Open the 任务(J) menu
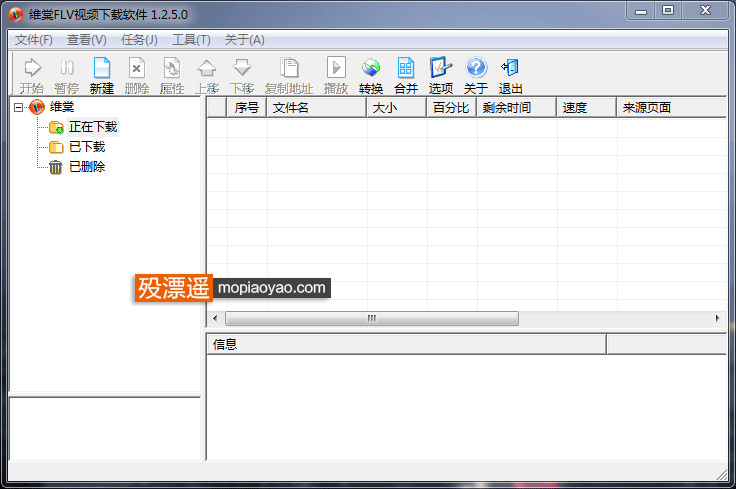 pyautogui.click(x=139, y=40)
